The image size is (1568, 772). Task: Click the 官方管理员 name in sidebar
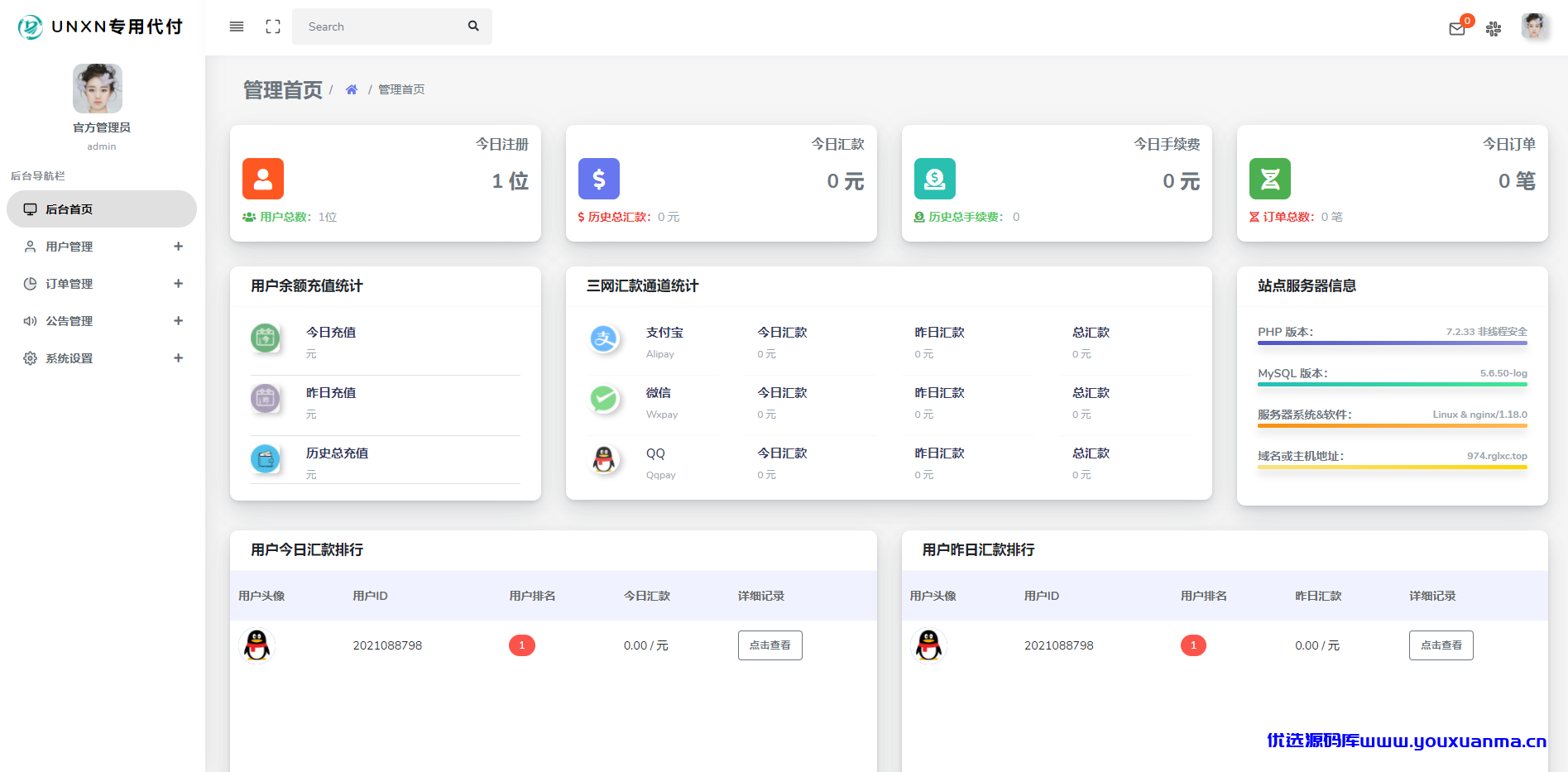(x=102, y=127)
